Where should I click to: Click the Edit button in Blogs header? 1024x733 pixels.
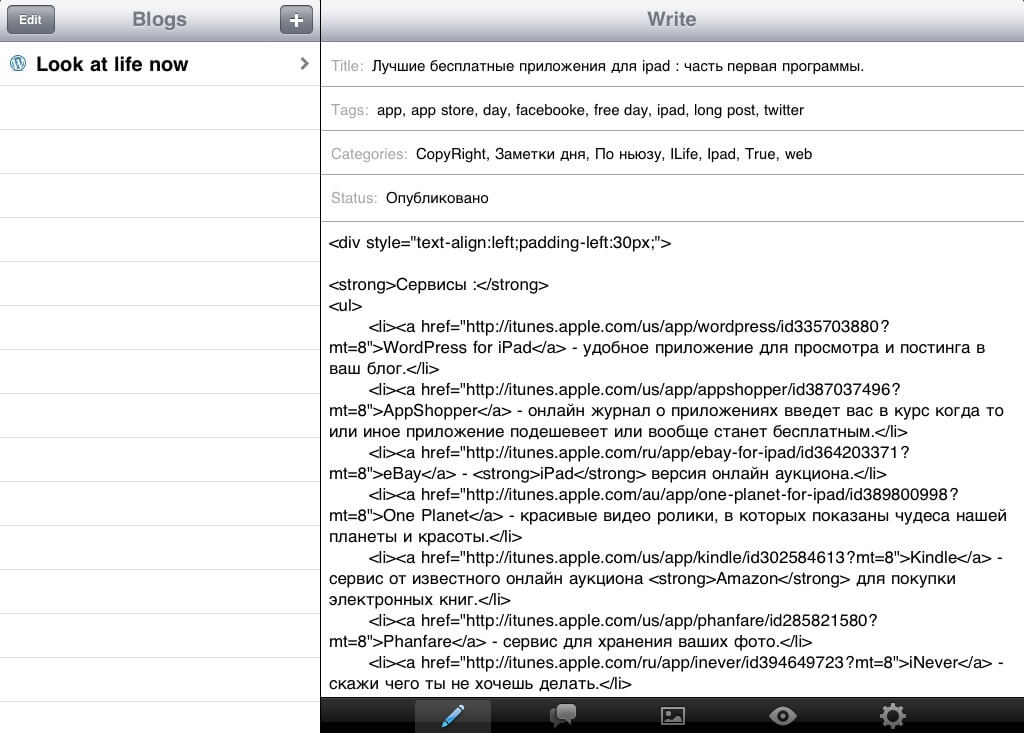pyautogui.click(x=31, y=20)
